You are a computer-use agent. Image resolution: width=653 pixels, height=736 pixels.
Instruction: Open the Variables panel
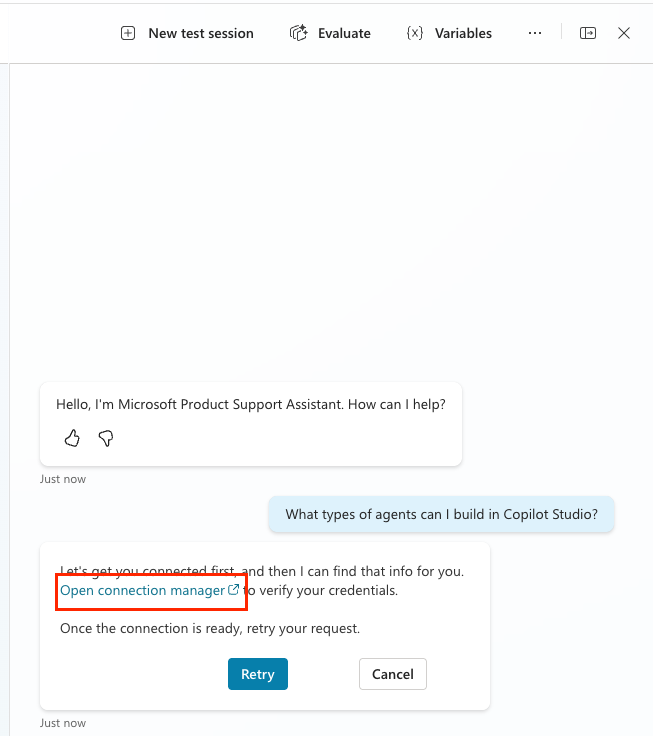(449, 33)
